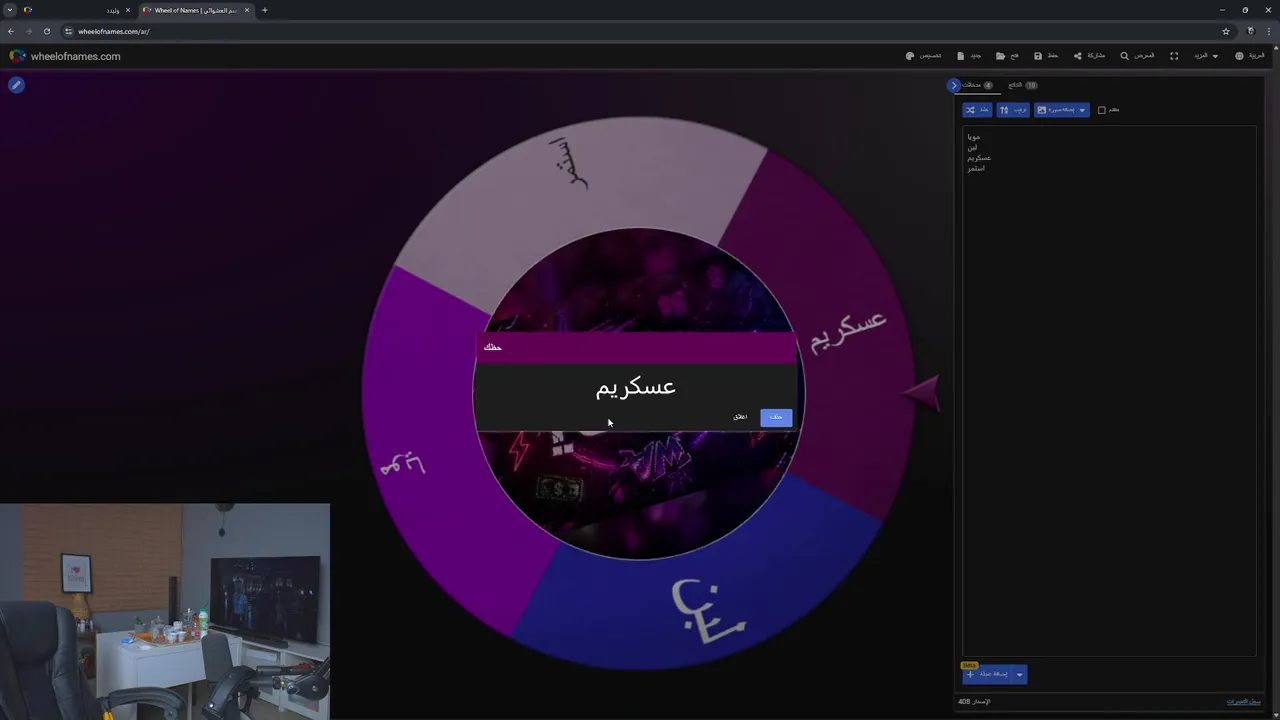
Task: Sort the entries with Sort button
Action: (1013, 110)
